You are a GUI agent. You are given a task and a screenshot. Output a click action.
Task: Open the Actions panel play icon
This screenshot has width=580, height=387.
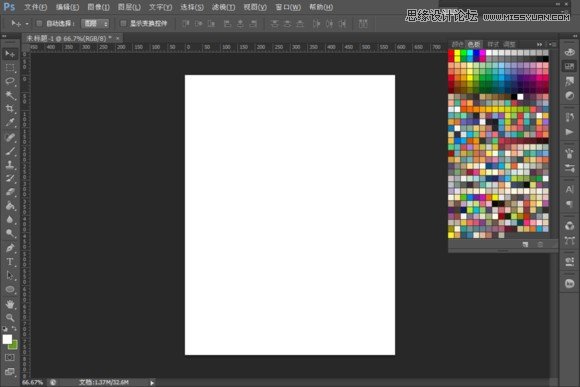pos(569,132)
